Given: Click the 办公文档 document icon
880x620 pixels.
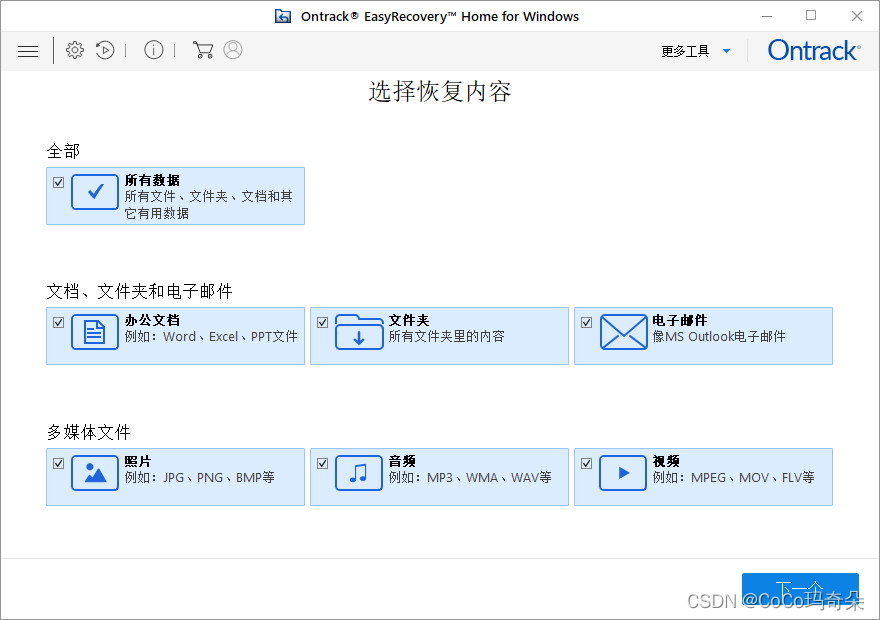Looking at the screenshot, I should tap(95, 332).
